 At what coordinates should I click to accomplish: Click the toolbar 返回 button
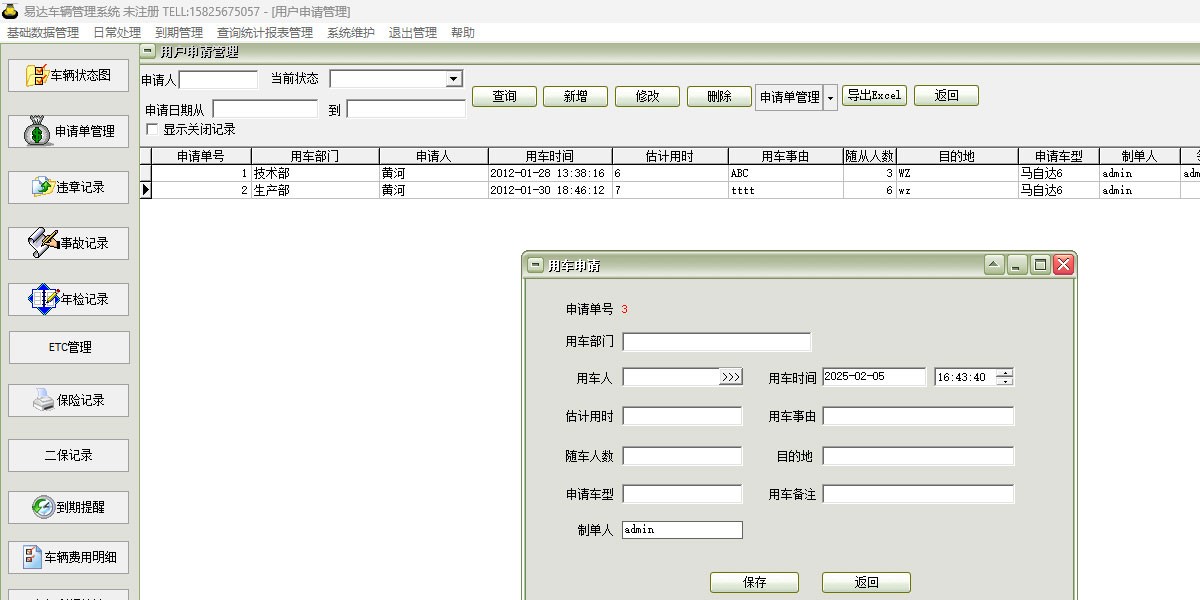tap(946, 95)
